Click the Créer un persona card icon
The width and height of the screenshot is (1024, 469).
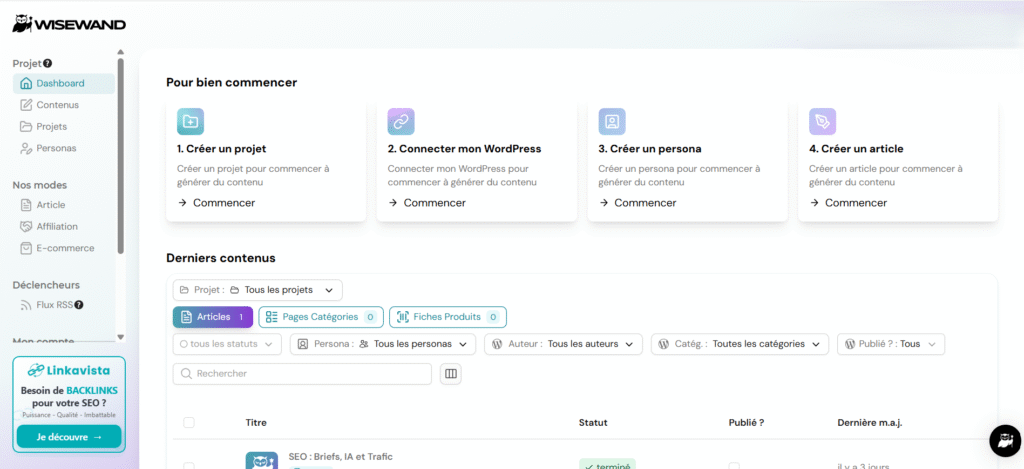click(x=612, y=121)
